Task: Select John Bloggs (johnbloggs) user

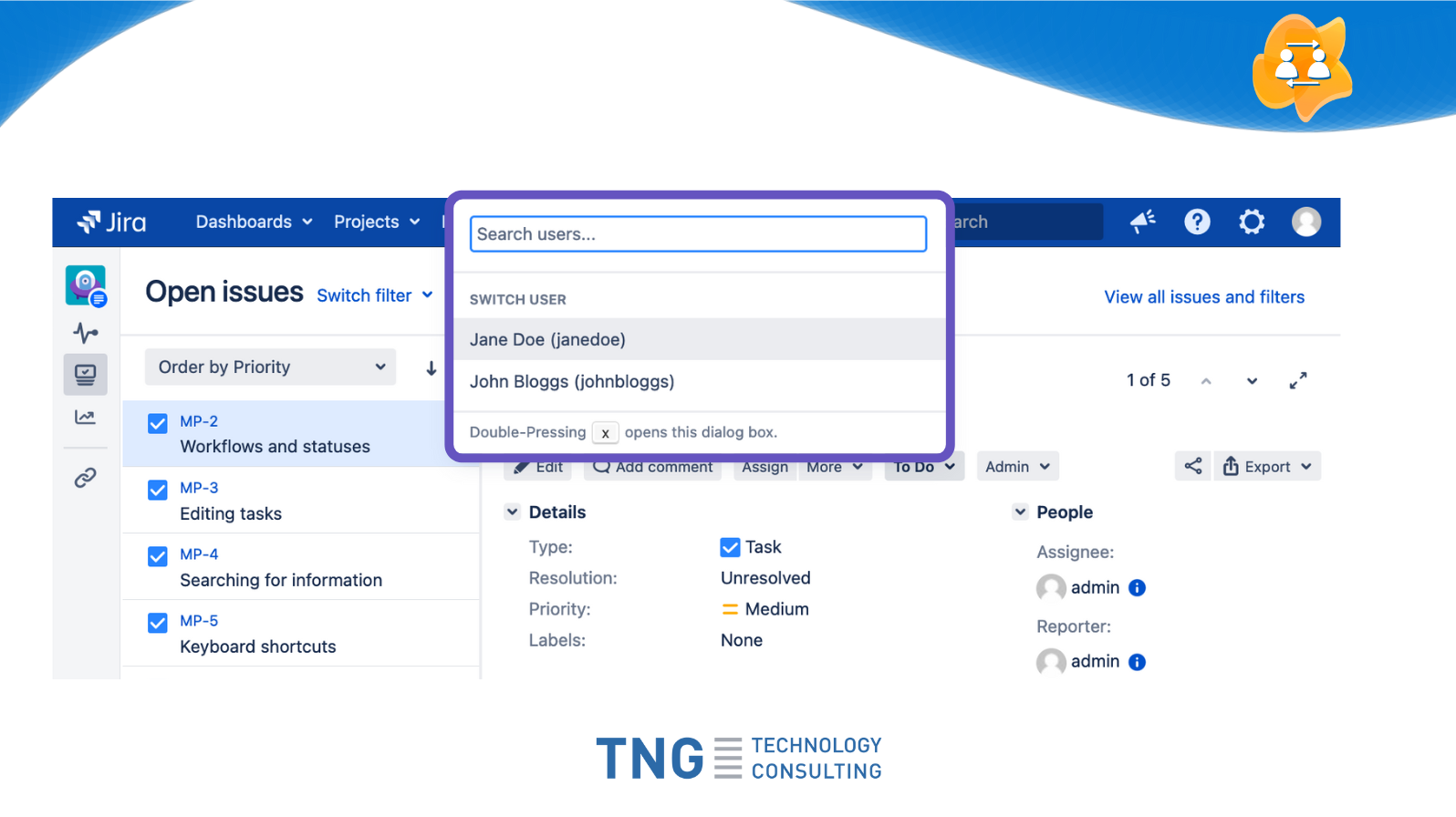Action: pyautogui.click(x=699, y=381)
